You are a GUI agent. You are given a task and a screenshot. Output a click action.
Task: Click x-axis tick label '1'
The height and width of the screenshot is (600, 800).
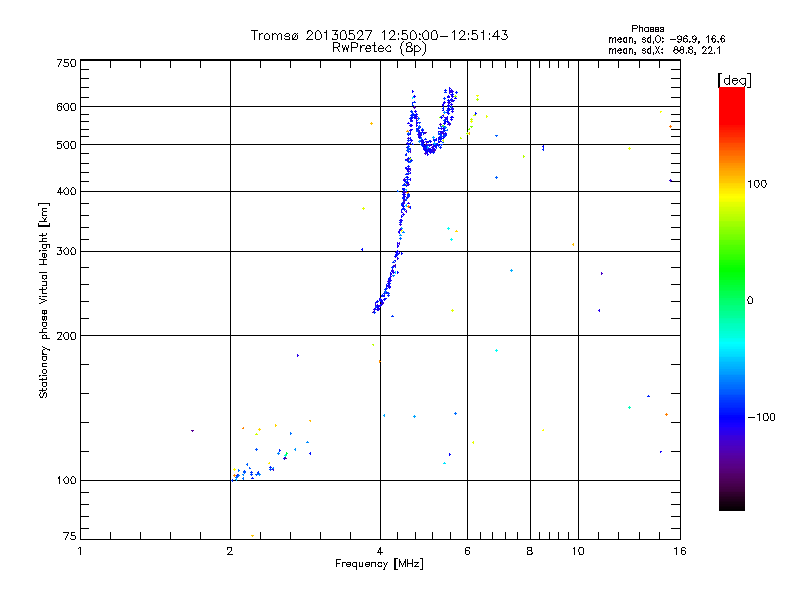80,551
